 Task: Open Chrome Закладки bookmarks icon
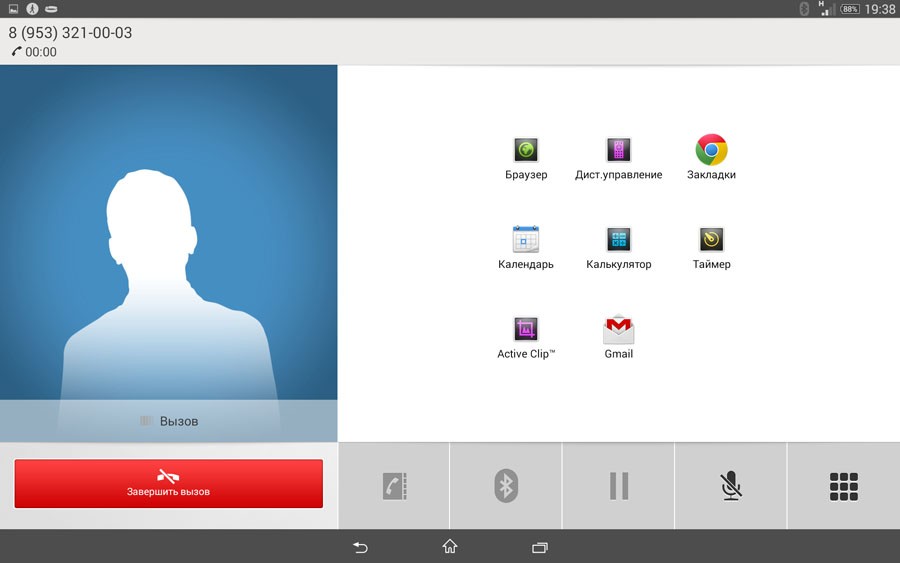pos(711,150)
